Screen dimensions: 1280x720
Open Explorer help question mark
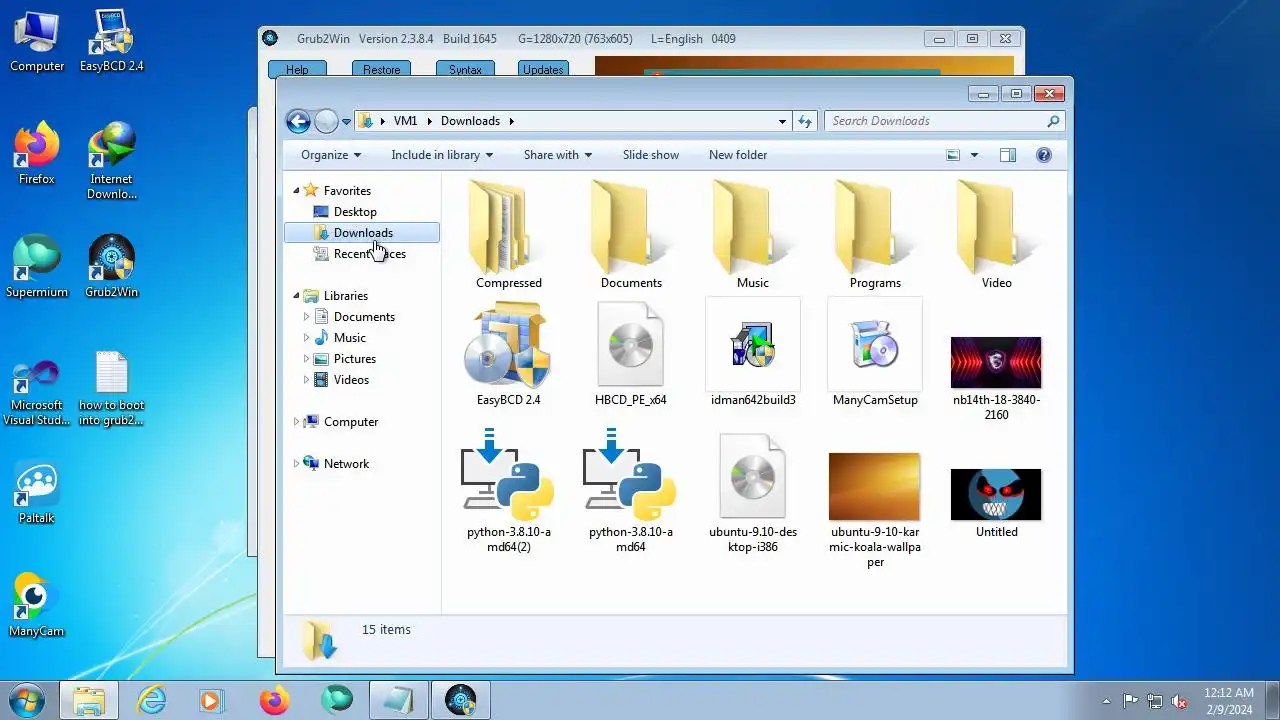(x=1044, y=155)
